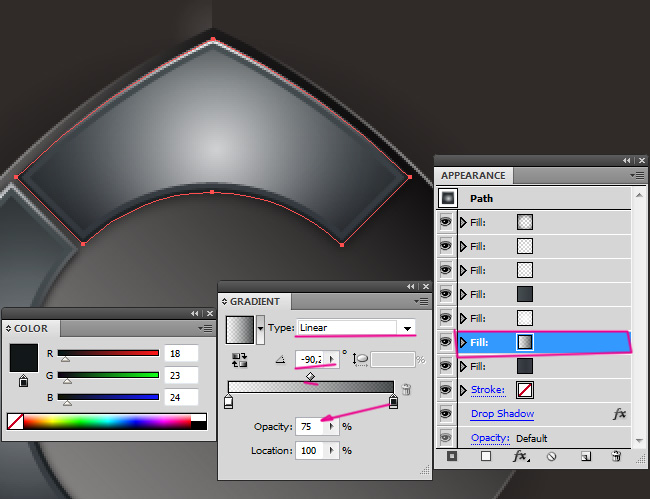The image size is (650, 499).
Task: Hide the Drop Shadow effect
Action: [x=446, y=414]
